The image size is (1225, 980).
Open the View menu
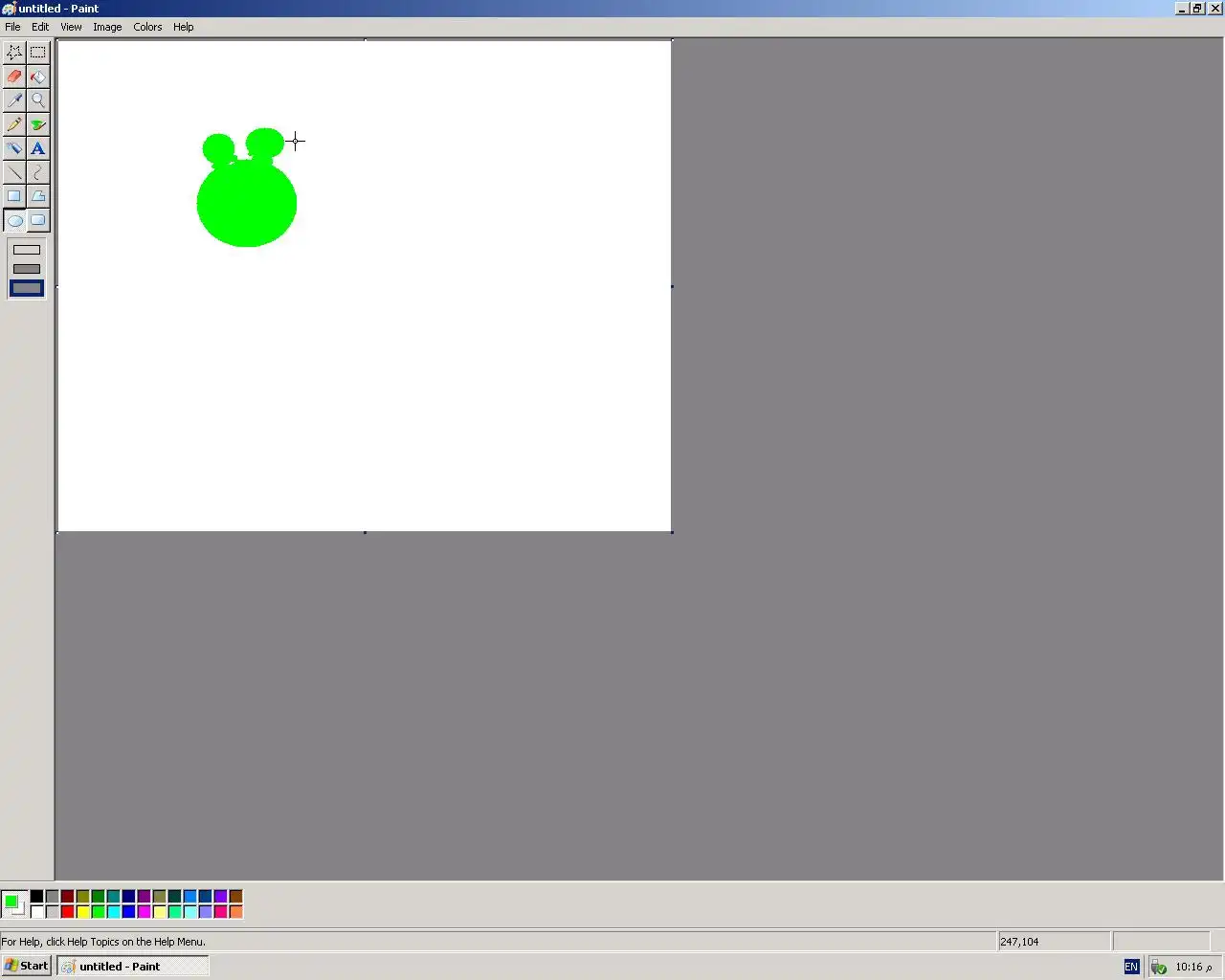(x=71, y=27)
